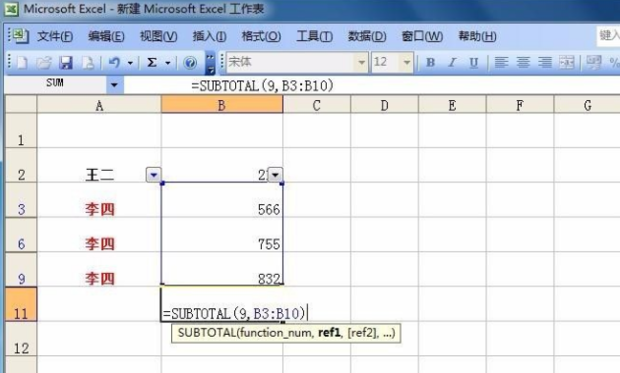Image resolution: width=620 pixels, height=373 pixels.
Task: Open the font size dropdown list
Action: tap(406, 62)
